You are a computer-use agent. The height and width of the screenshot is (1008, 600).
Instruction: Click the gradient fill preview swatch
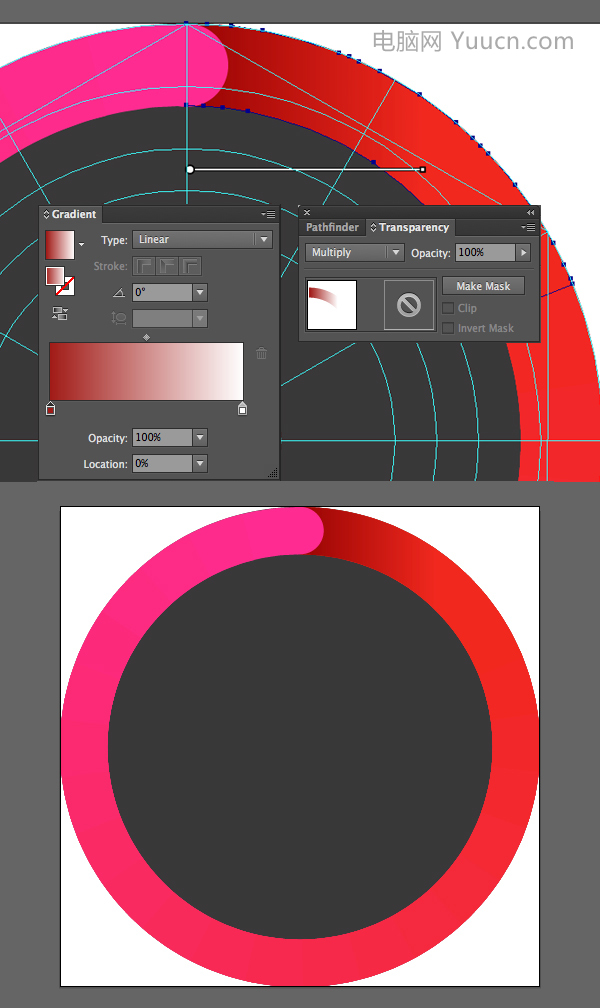60,245
